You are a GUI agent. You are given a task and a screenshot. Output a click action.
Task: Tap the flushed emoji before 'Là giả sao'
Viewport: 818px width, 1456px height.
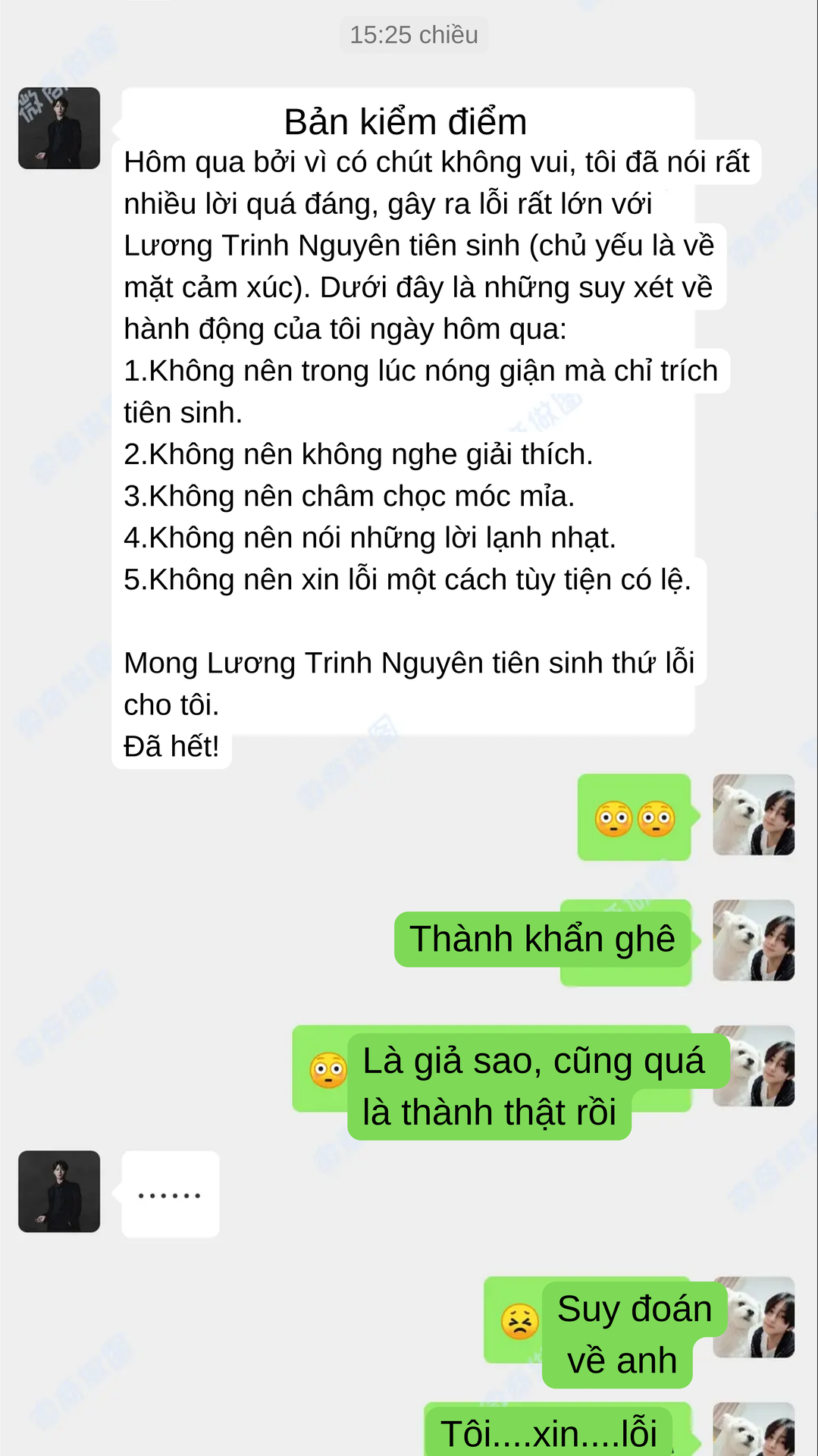(328, 1070)
